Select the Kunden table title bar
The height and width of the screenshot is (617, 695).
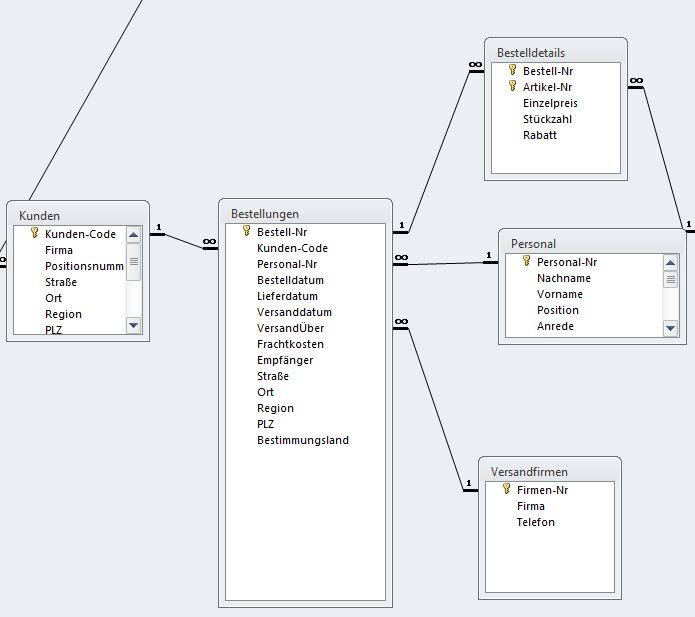coord(78,215)
